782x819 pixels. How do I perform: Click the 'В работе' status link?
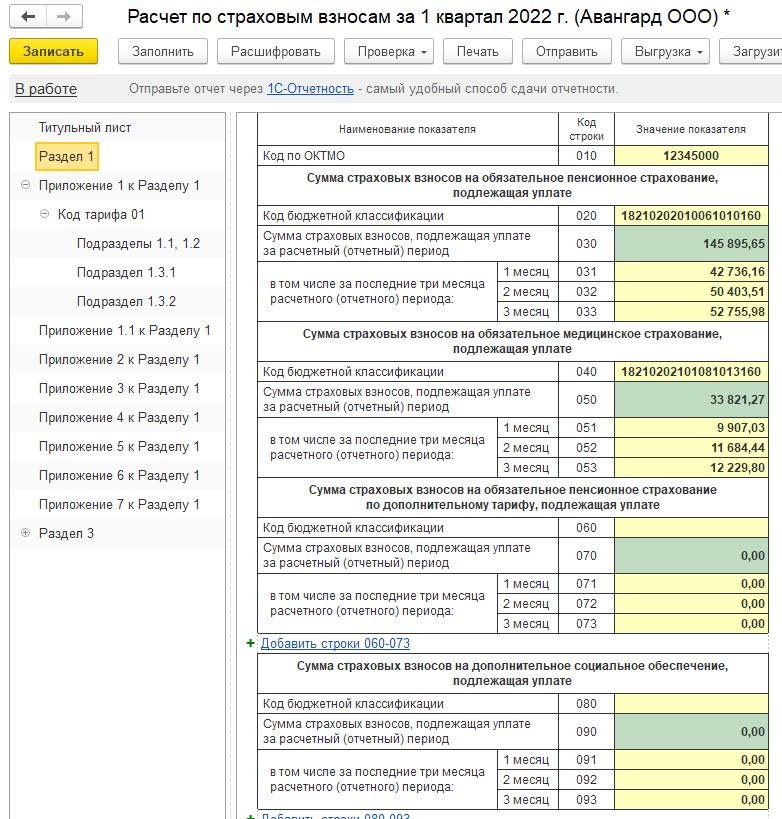[46, 89]
